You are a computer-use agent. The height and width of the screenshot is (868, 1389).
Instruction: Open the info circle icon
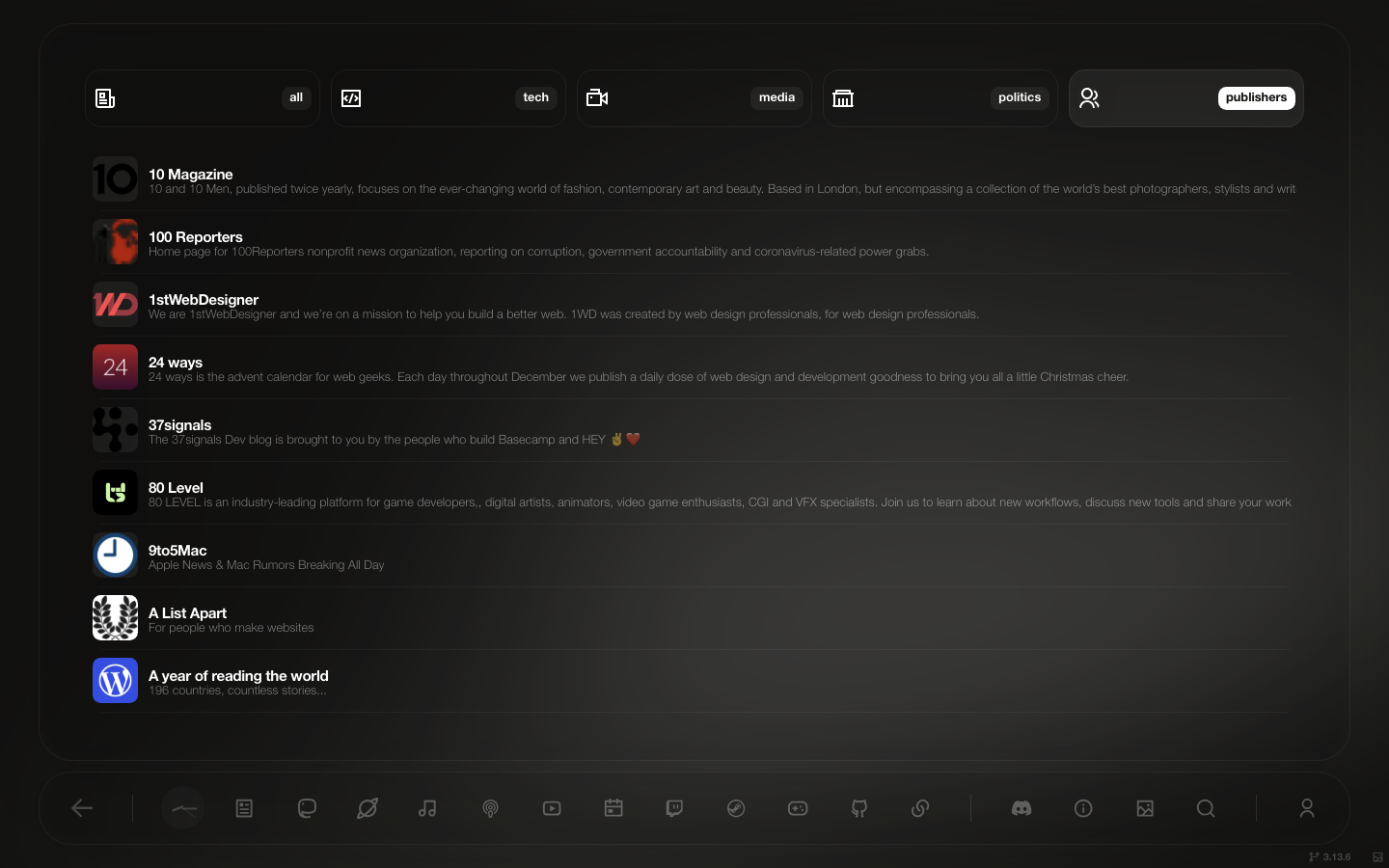click(1083, 808)
